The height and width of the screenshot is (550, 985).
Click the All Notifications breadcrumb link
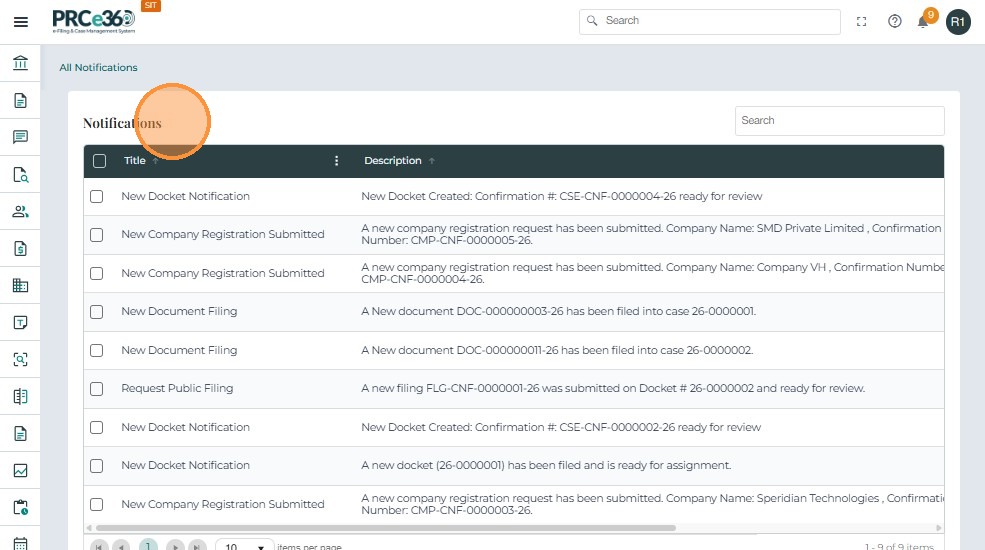(x=98, y=68)
